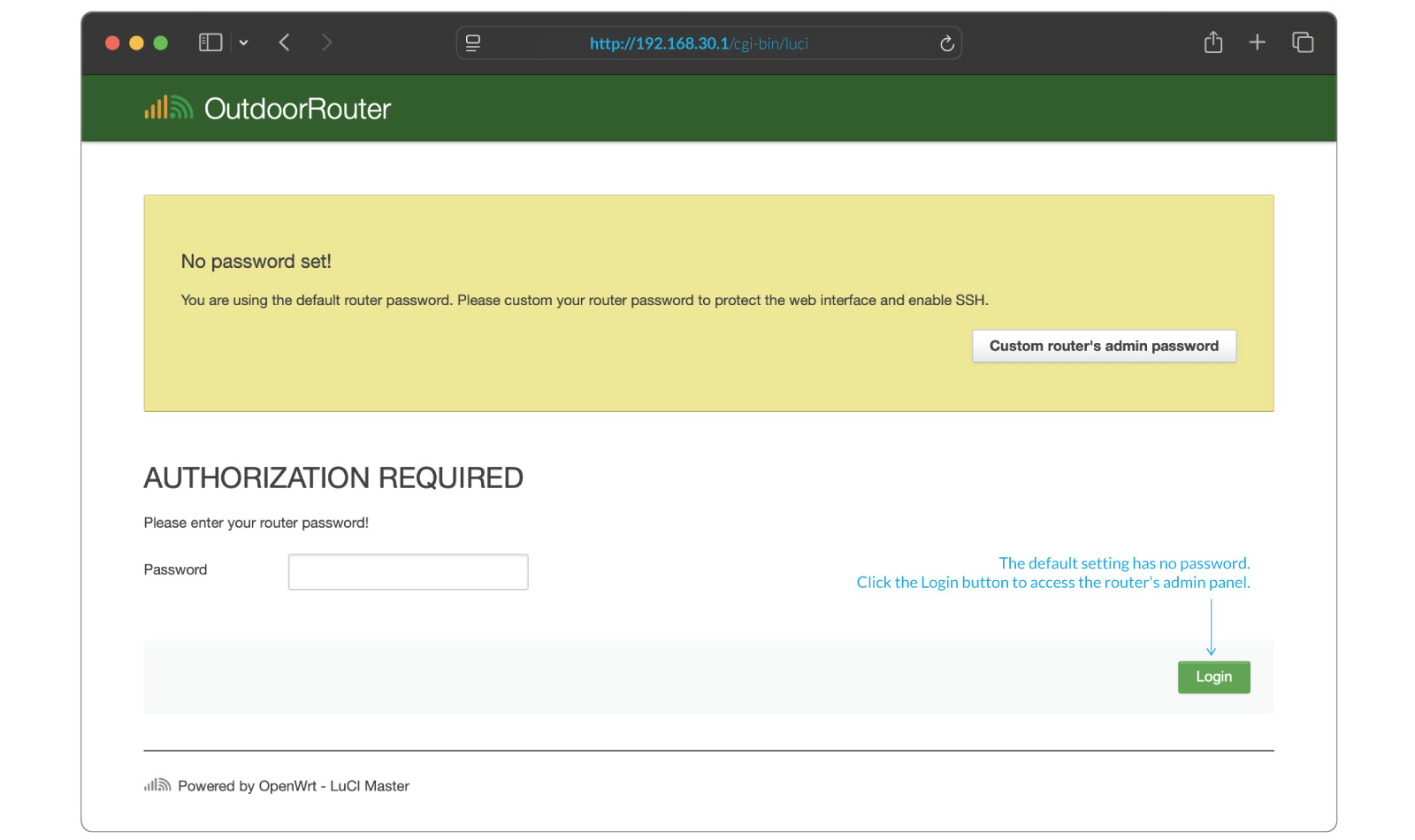This screenshot has height=840, width=1415.
Task: Open page settings icon in address bar
Action: coord(473,43)
